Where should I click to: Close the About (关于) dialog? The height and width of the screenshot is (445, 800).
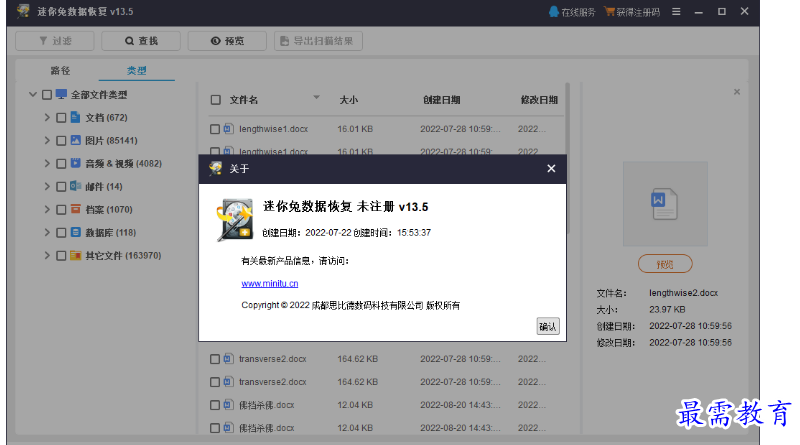tap(551, 168)
